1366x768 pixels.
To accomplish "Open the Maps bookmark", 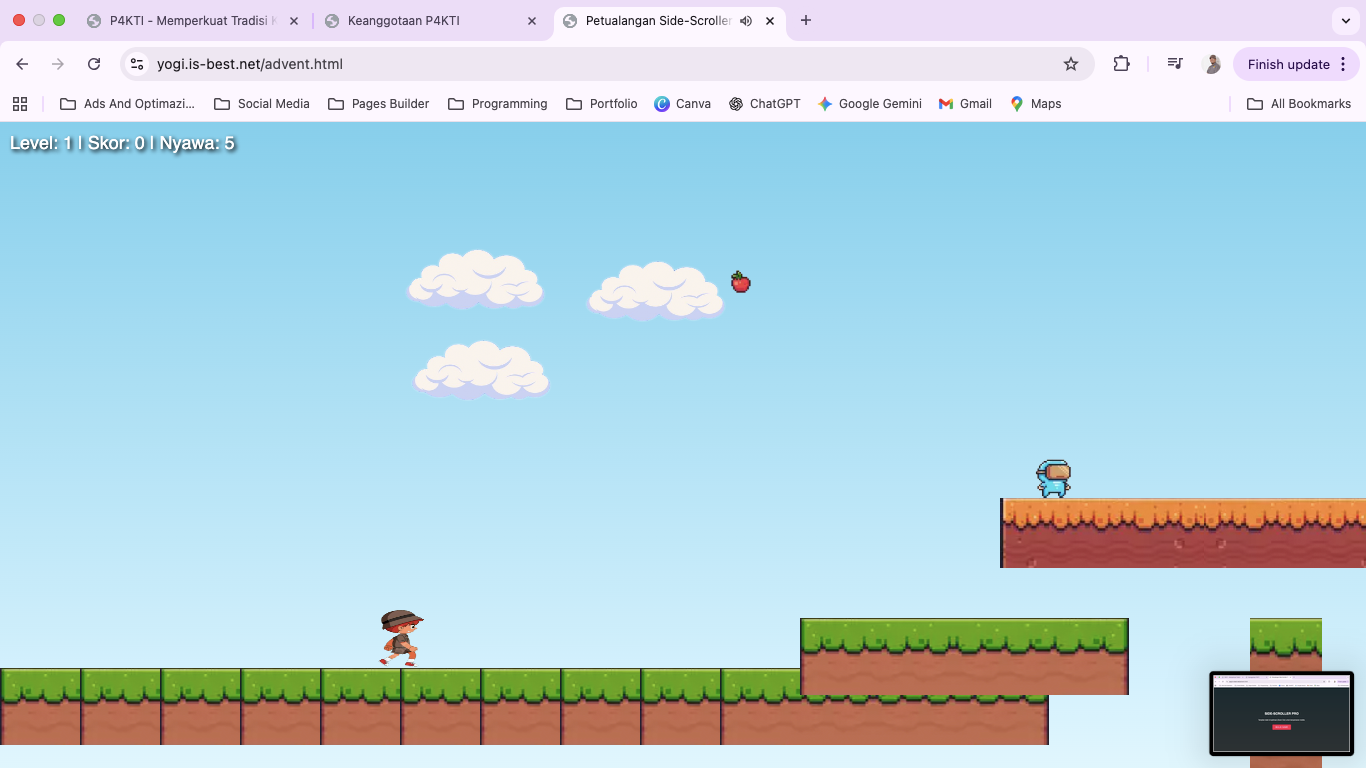I will pos(1035,103).
